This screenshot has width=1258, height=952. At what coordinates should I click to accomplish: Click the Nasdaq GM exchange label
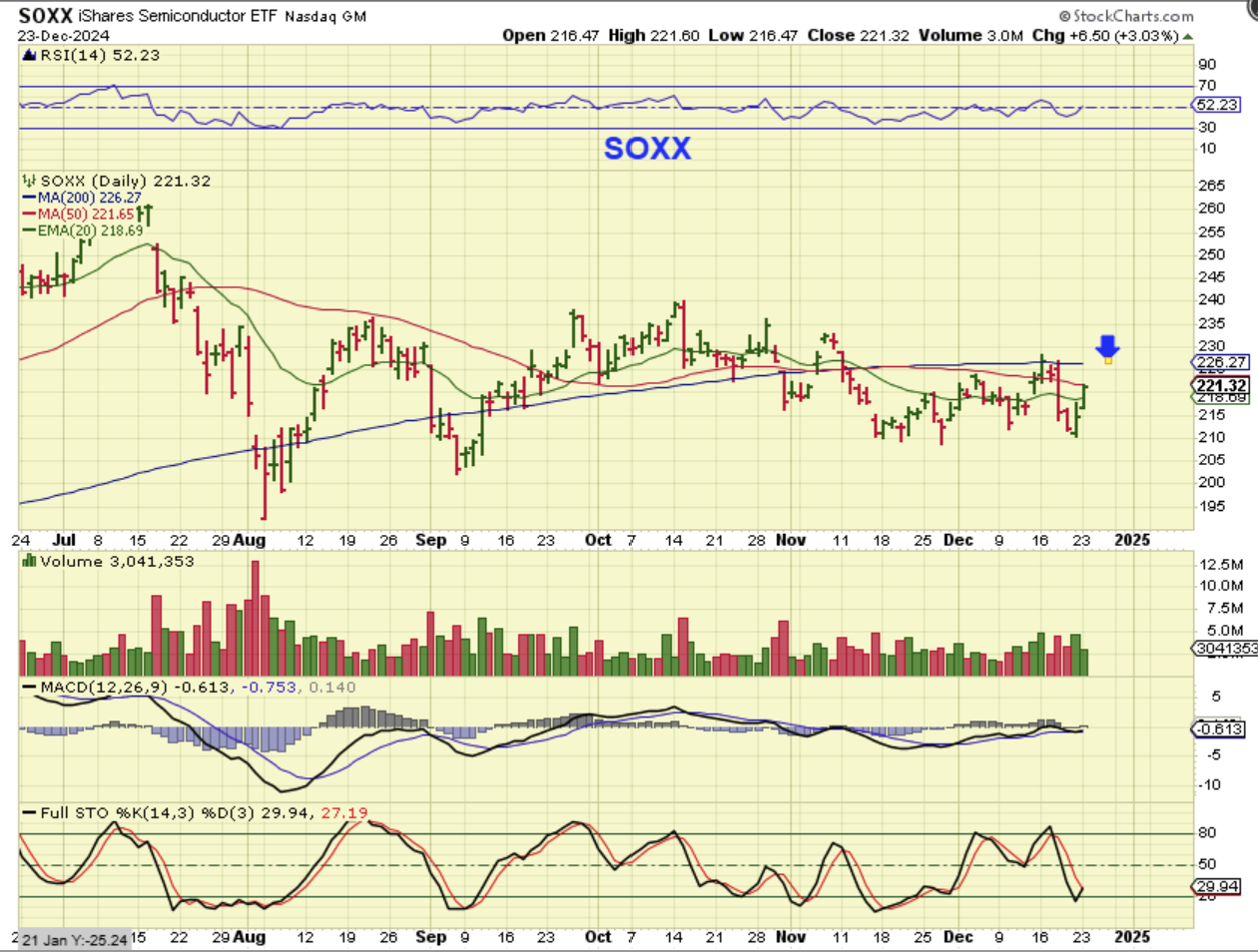[325, 17]
